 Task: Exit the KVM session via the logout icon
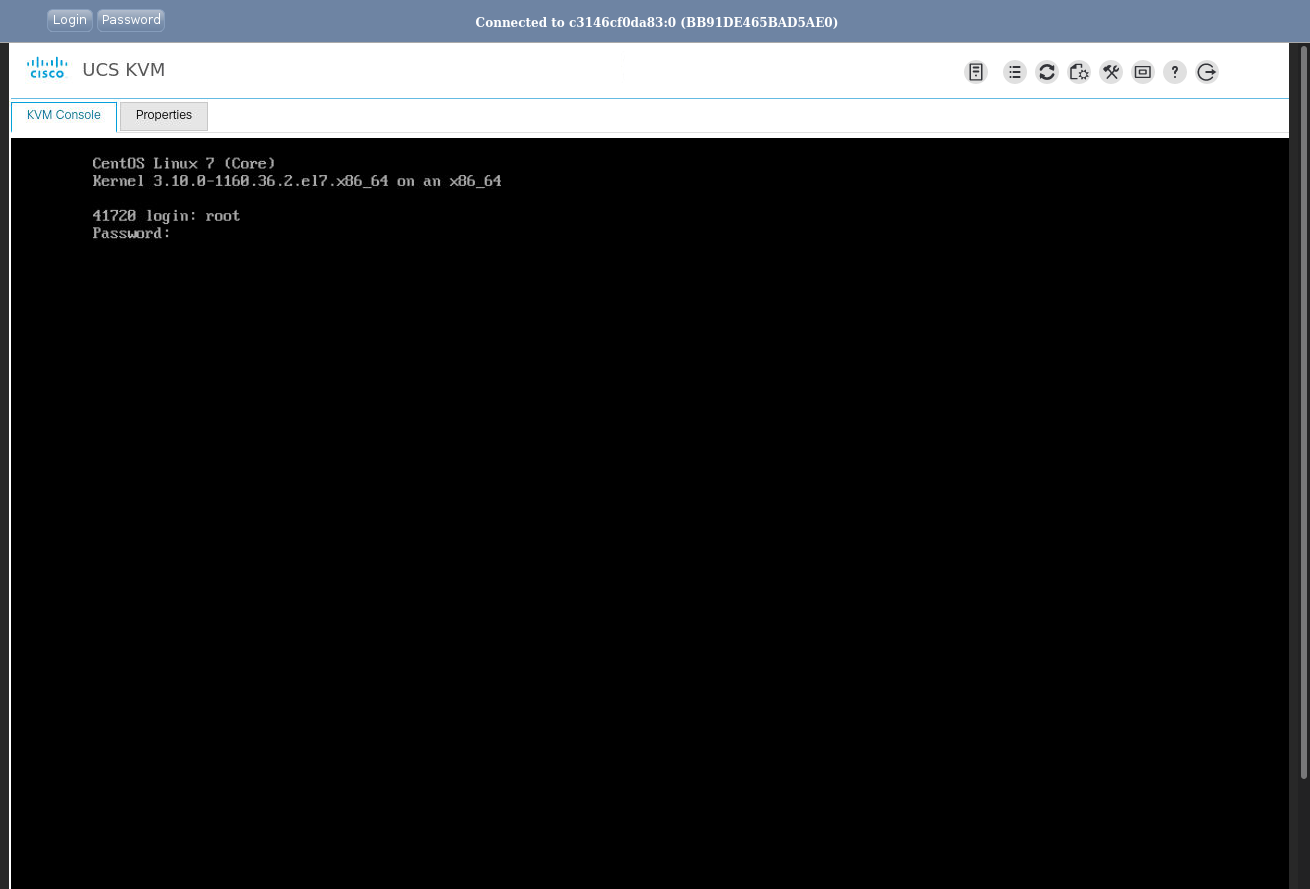(x=1207, y=72)
